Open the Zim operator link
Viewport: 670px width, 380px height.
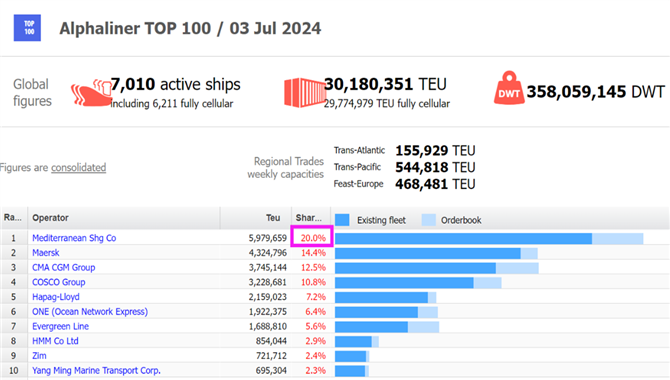39,356
